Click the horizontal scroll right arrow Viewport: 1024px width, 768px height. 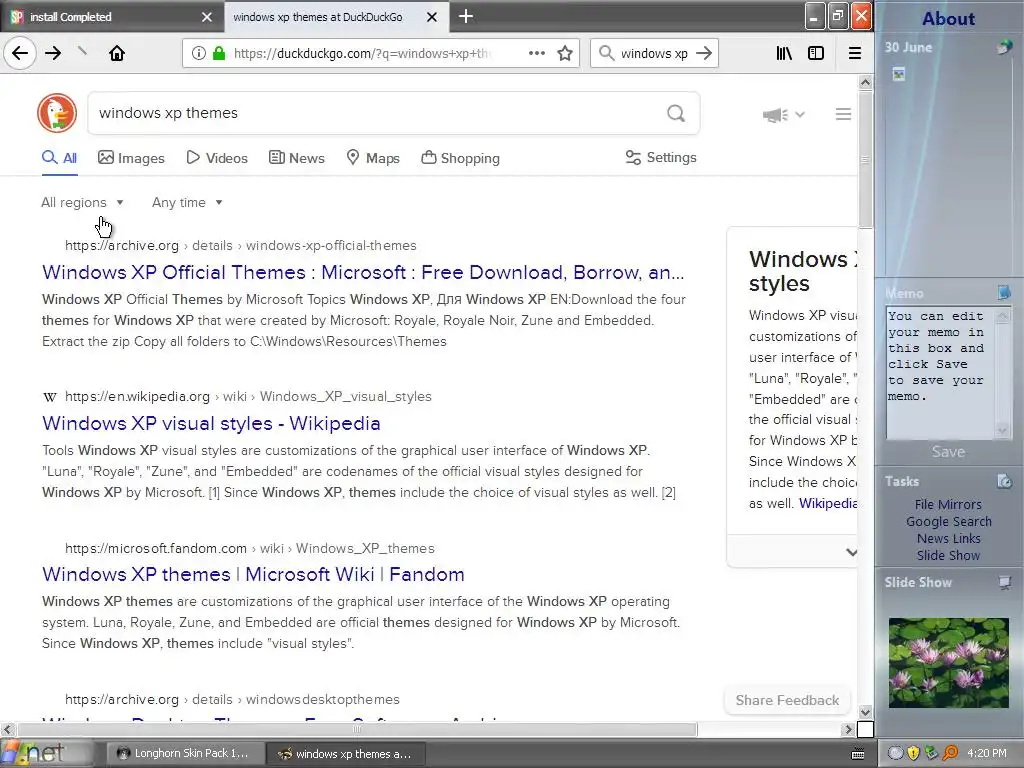tap(848, 729)
